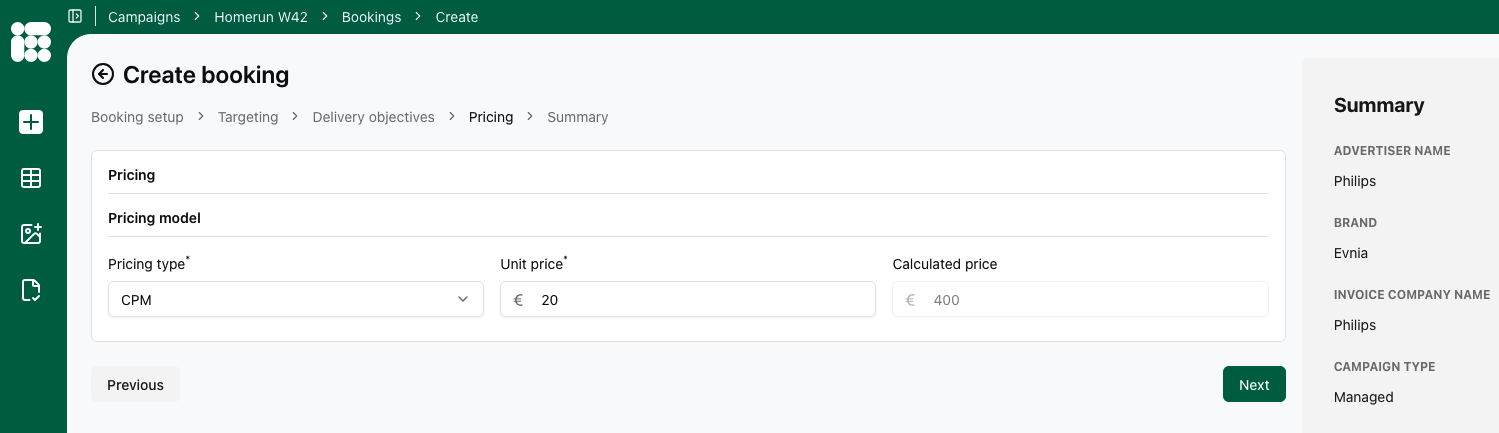Click the app logo in the sidebar

pyautogui.click(x=31, y=42)
